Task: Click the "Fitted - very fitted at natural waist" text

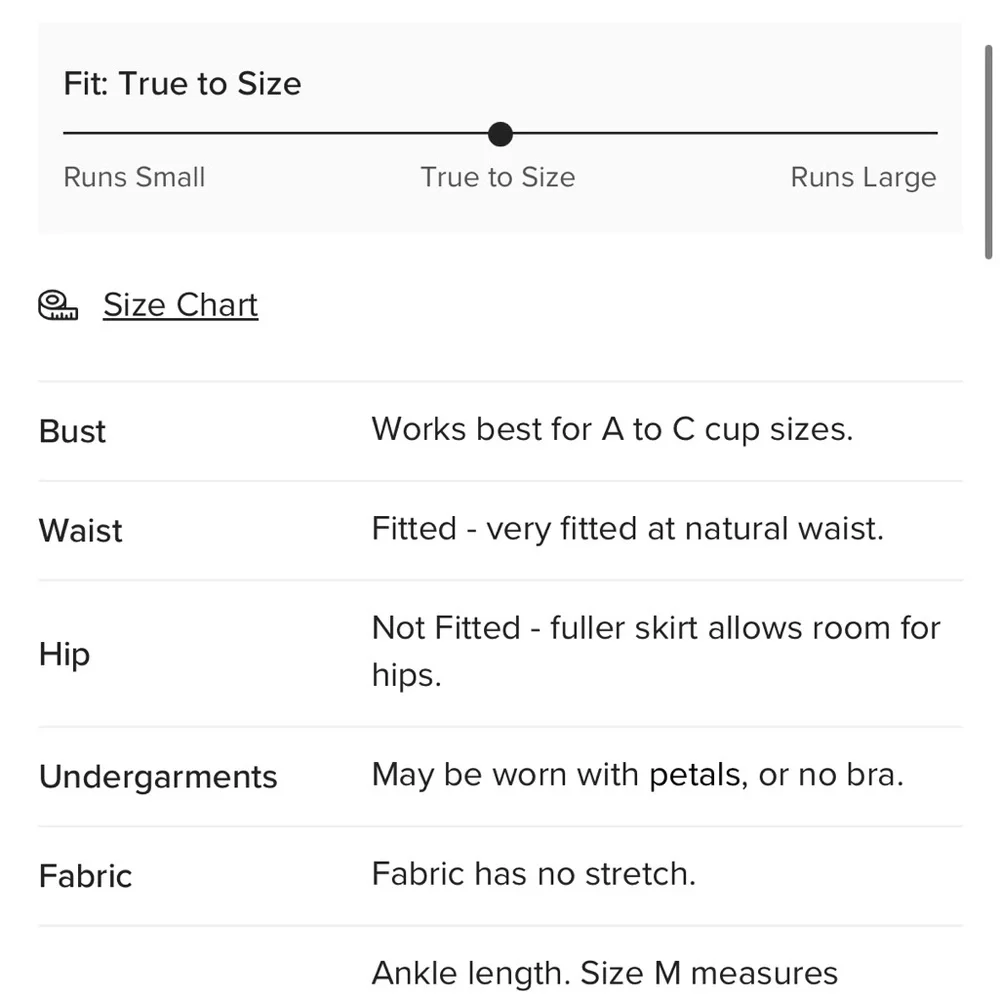Action: click(x=627, y=528)
